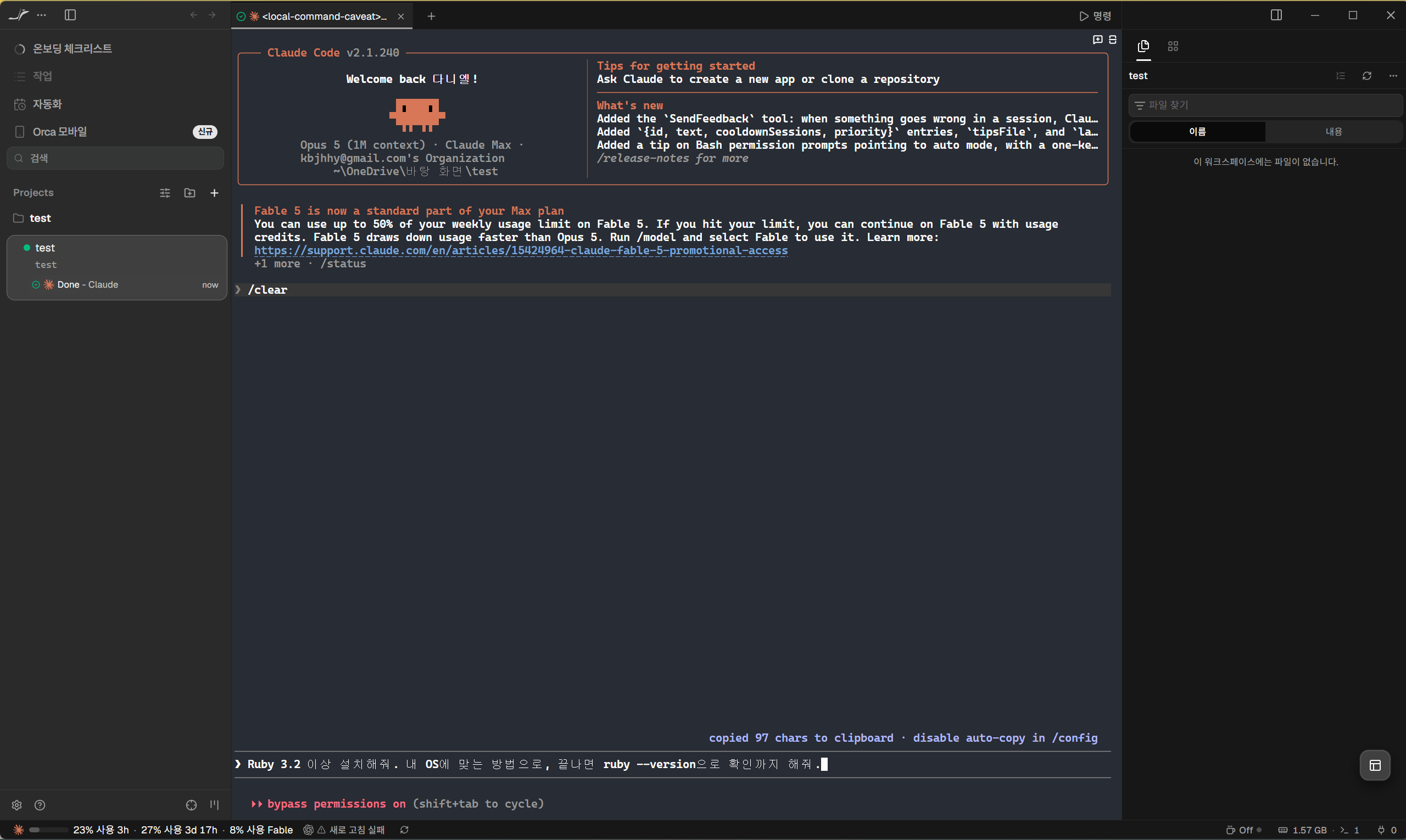Viewport: 1406px width, 840px height.
Task: Select the 내용 content search mode
Action: coord(1334,132)
